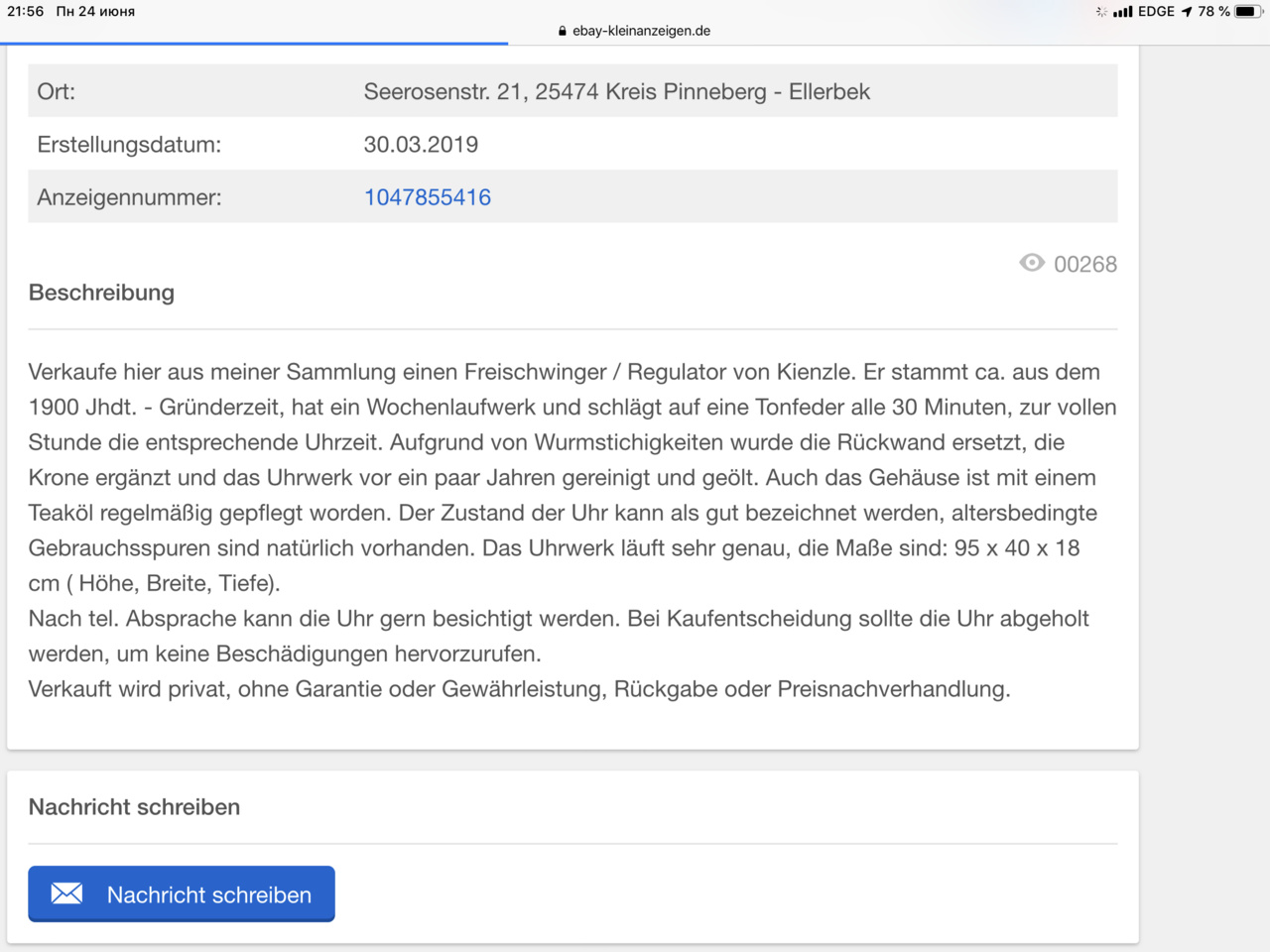Image resolution: width=1270 pixels, height=952 pixels.
Task: Tap the location arrow icon in status bar
Action: pyautogui.click(x=1187, y=12)
